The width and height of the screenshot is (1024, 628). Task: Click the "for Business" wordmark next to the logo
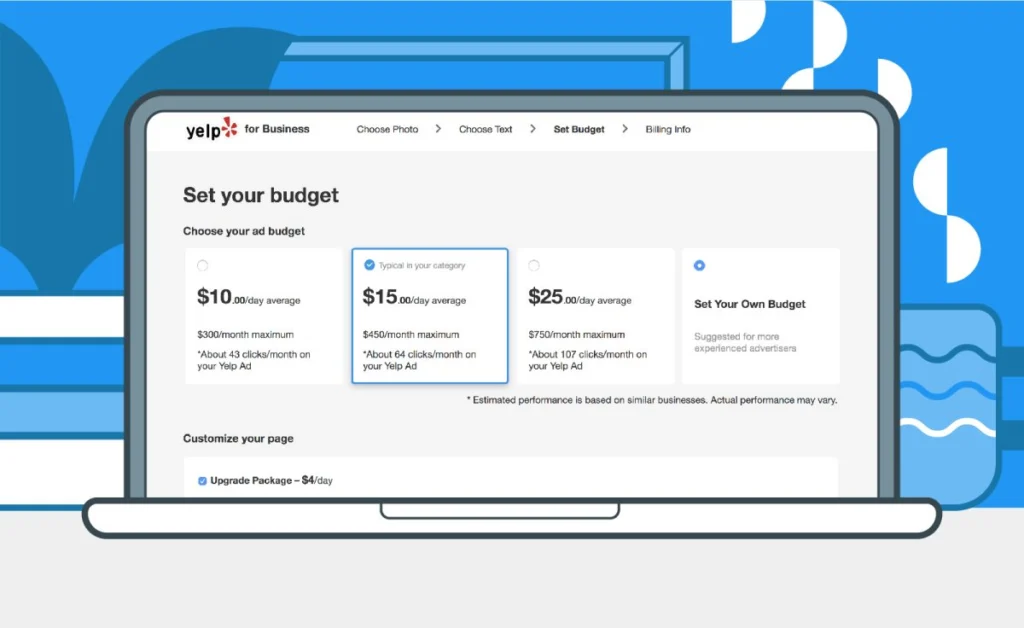[x=277, y=129]
